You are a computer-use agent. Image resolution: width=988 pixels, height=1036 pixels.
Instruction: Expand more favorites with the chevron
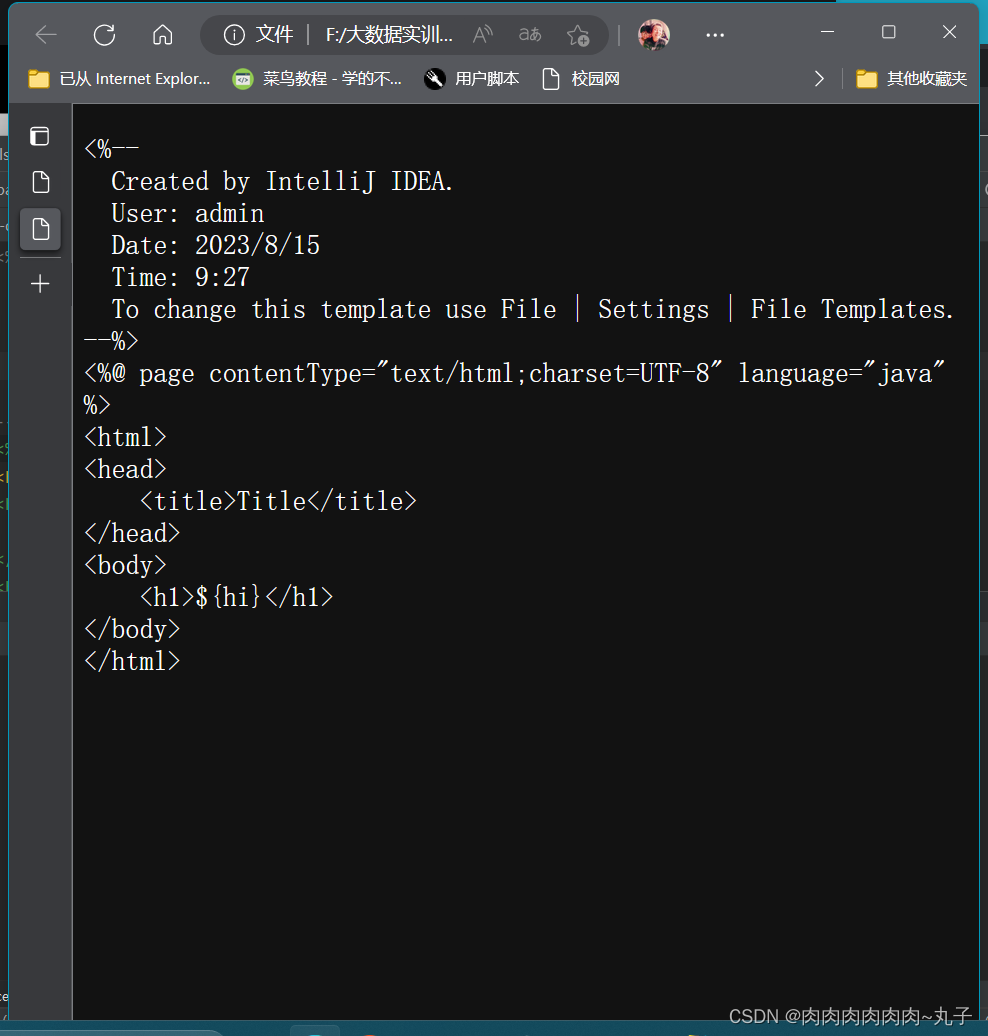[819, 78]
